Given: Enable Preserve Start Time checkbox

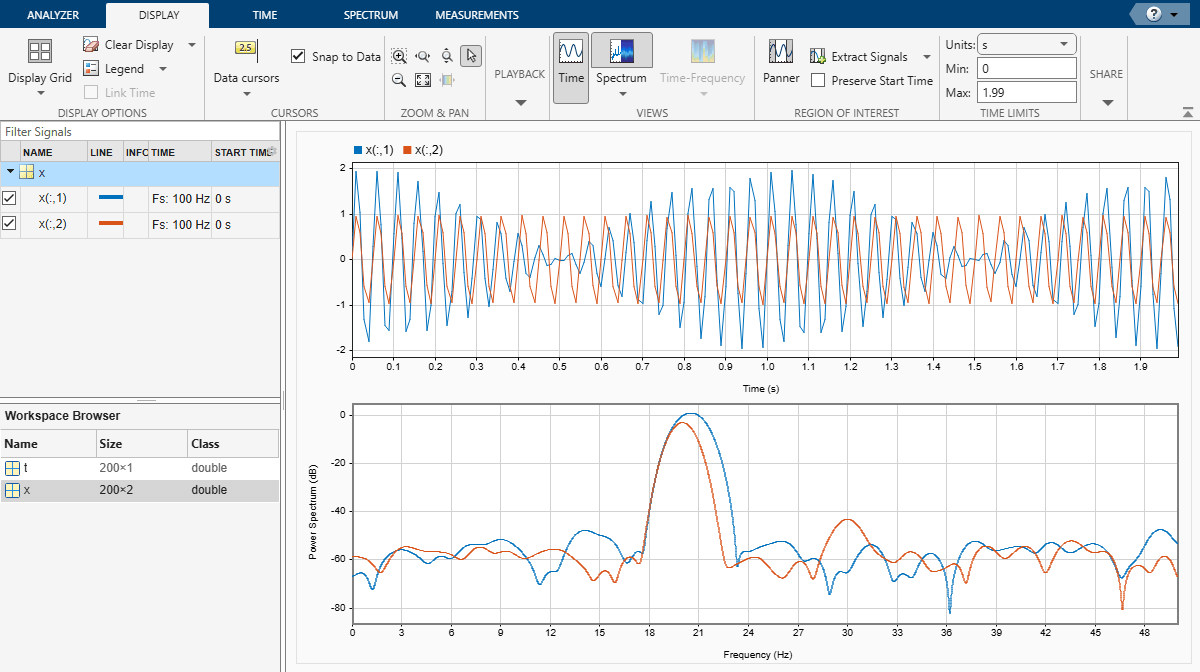Looking at the screenshot, I should coord(818,81).
